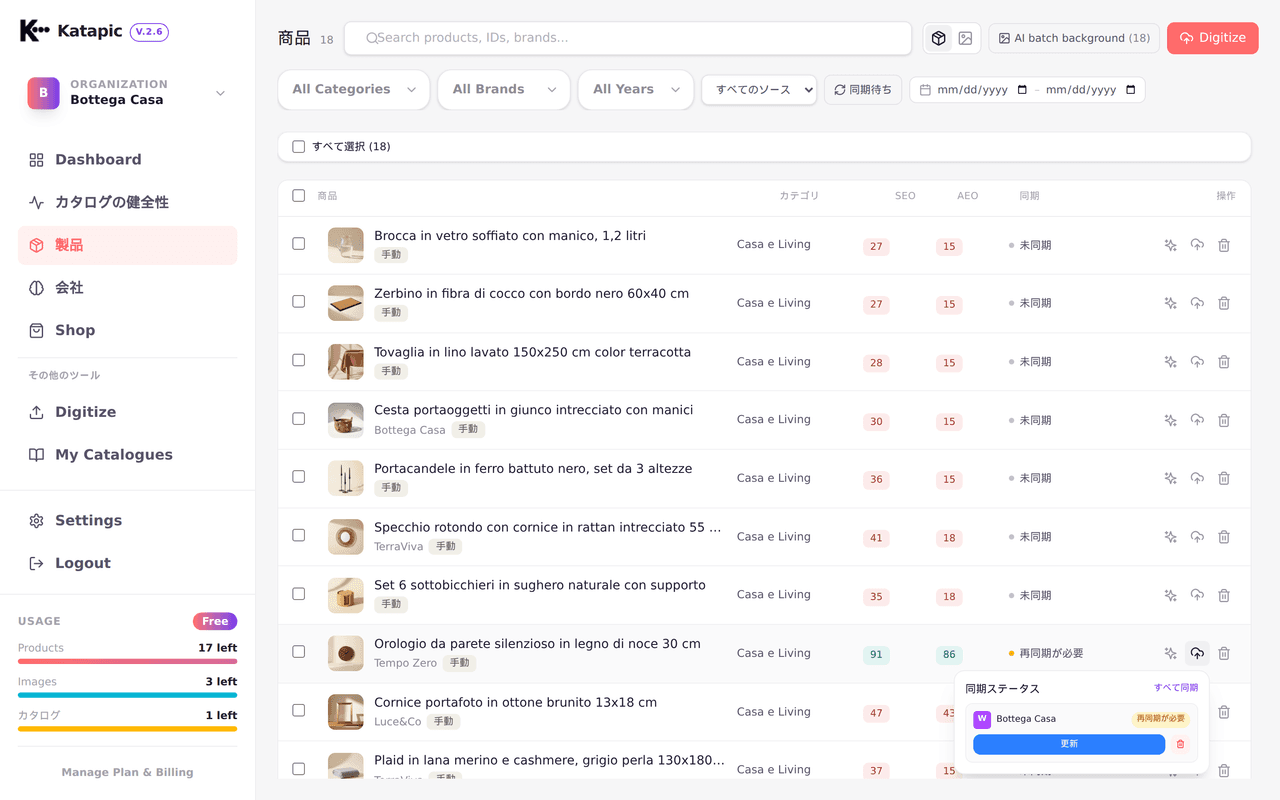Click the AI enhance sparkle icon for Brocca row
The height and width of the screenshot is (800, 1280).
[x=1170, y=245]
